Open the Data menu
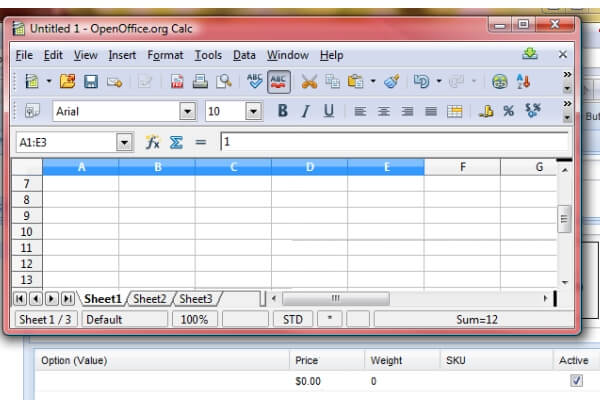Image resolution: width=600 pixels, height=400 pixels. click(244, 55)
